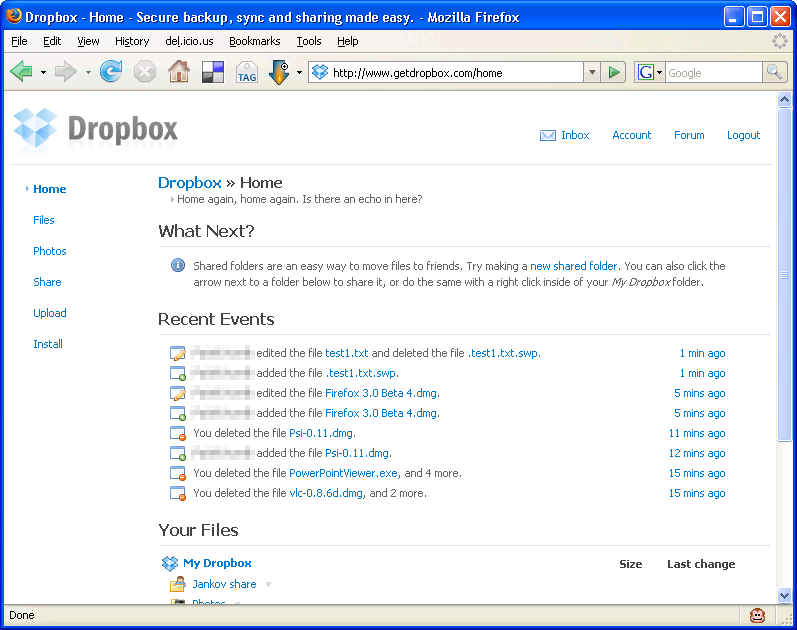Screen dimensions: 797x630
Task: Click the Logout link
Action: (x=743, y=135)
